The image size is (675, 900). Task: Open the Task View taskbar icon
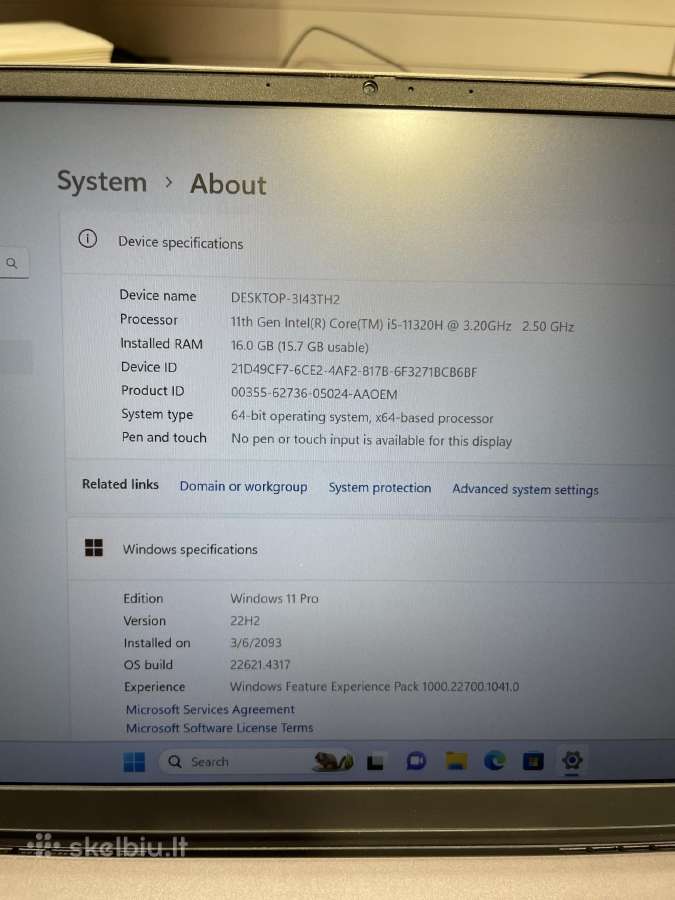(x=375, y=762)
